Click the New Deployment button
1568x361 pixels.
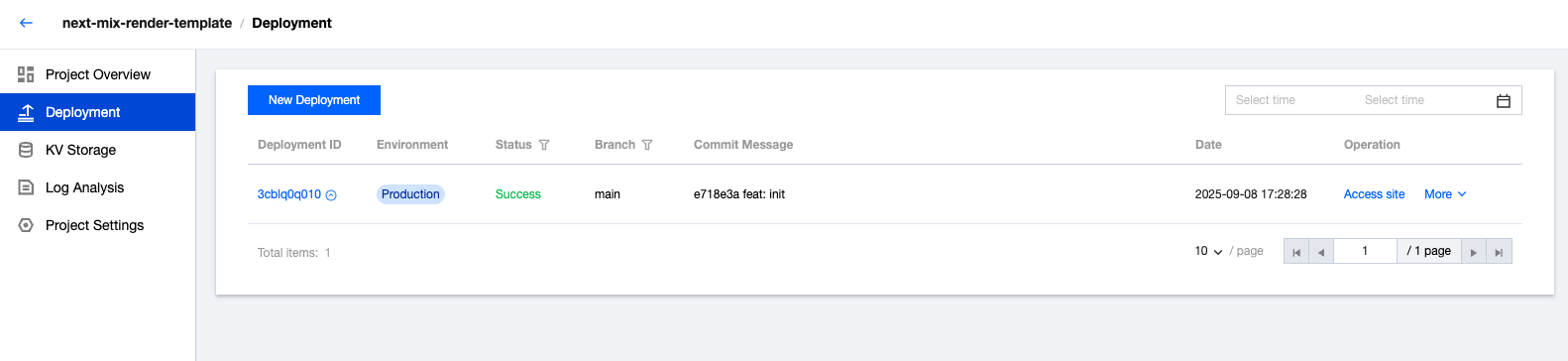tap(314, 100)
